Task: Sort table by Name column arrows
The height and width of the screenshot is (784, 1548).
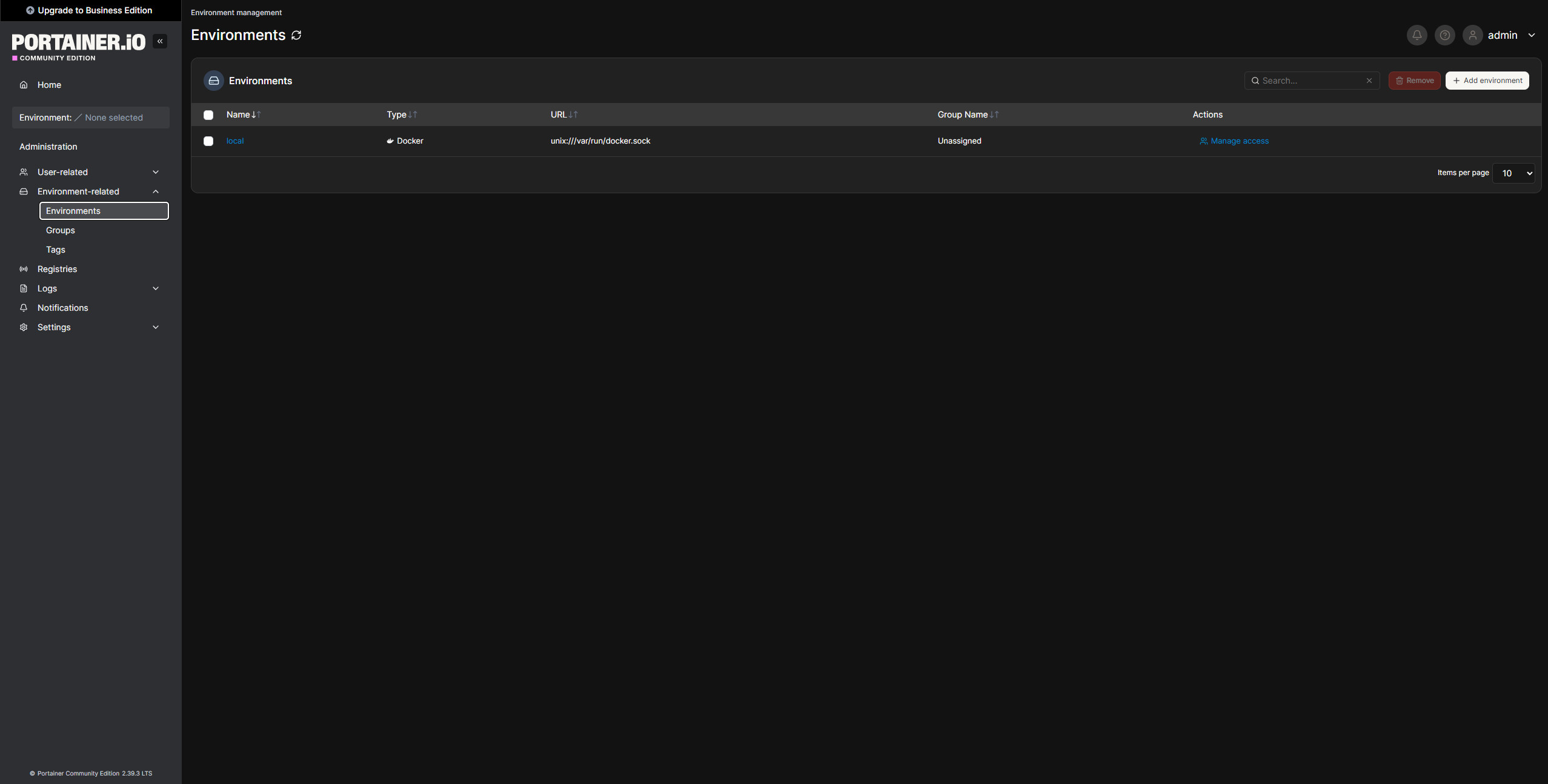Action: click(256, 115)
